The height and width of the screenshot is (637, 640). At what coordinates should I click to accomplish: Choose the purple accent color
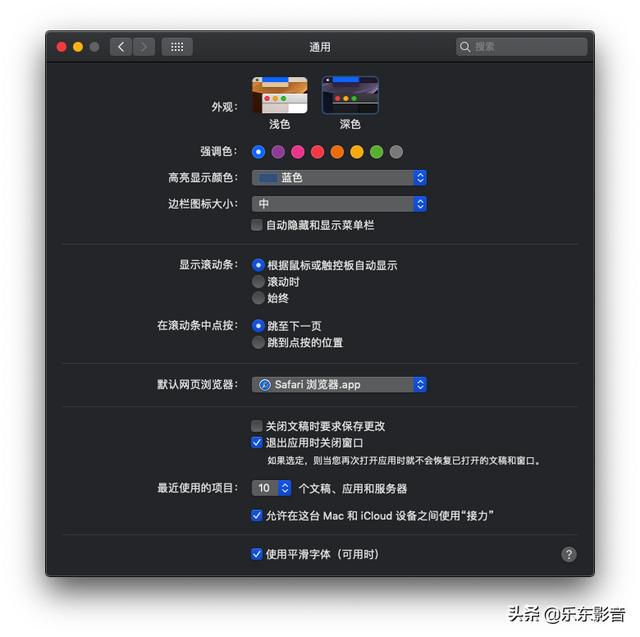click(278, 152)
